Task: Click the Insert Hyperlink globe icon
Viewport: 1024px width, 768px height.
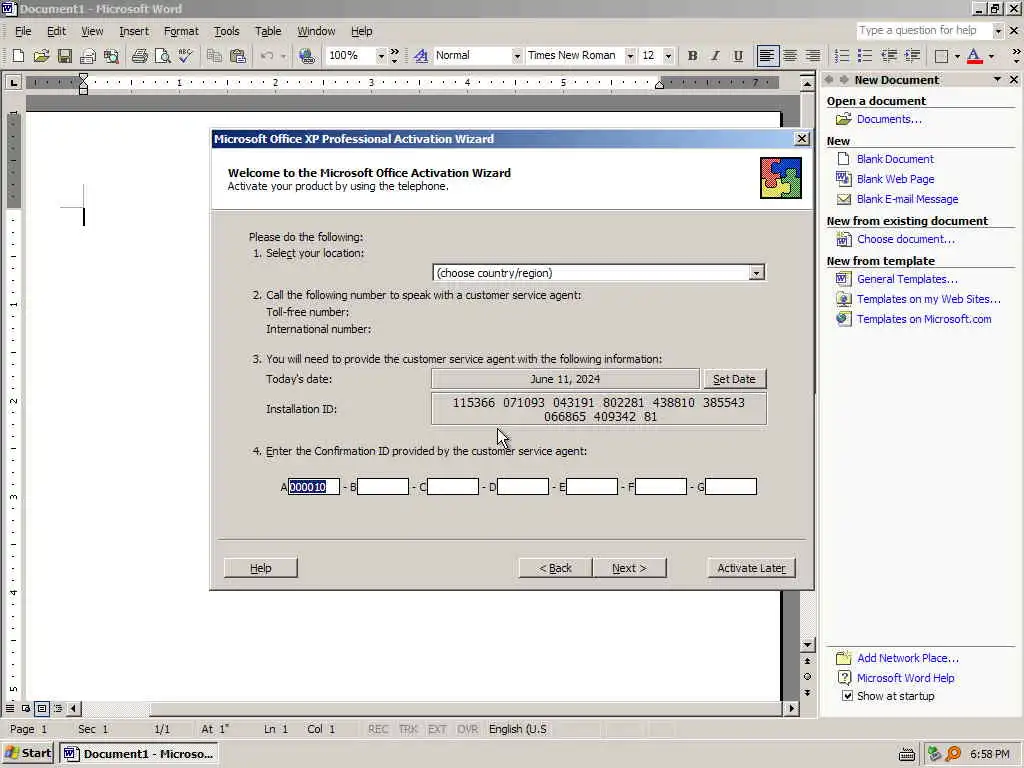Action: coord(306,56)
